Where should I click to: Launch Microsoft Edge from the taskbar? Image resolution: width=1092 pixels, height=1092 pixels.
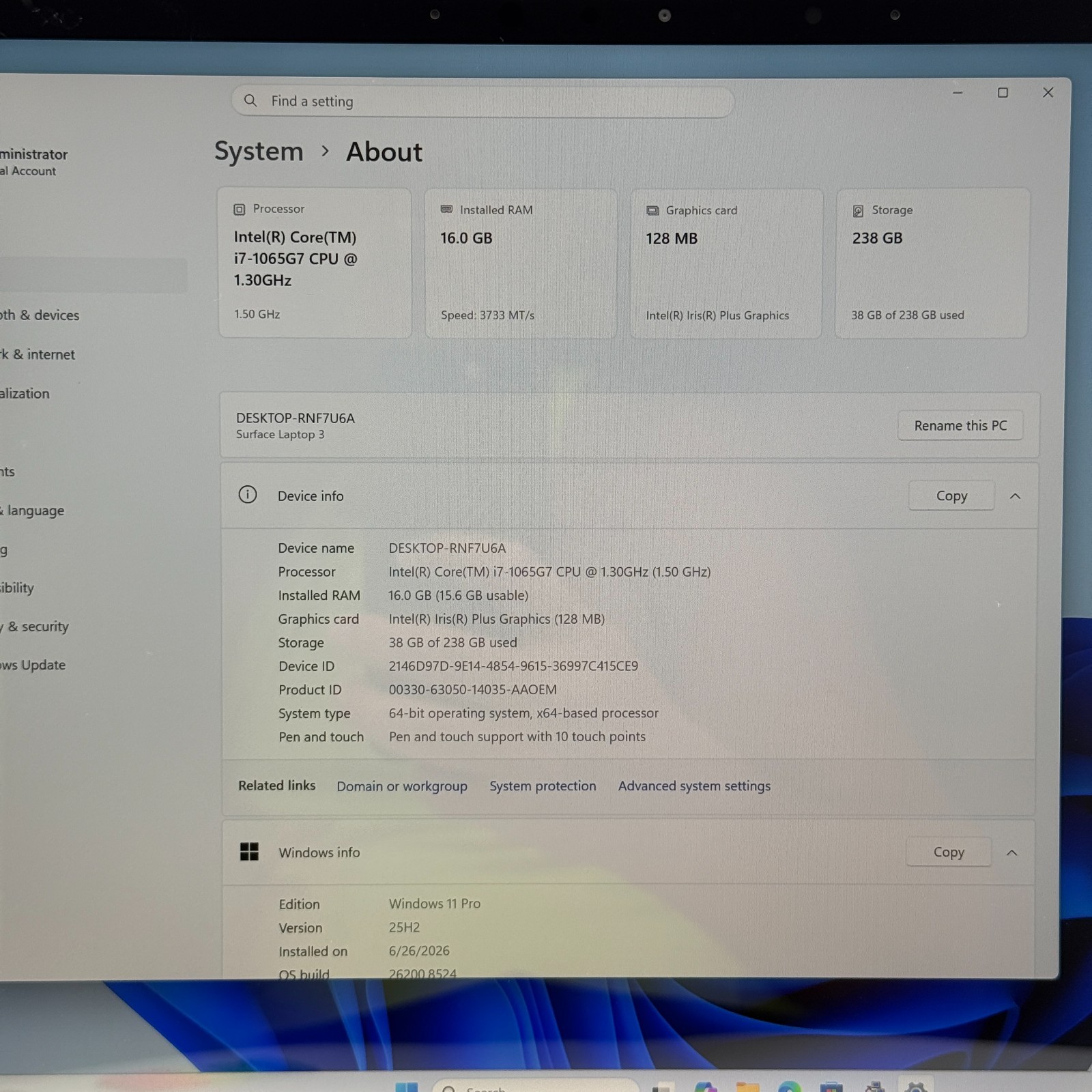pos(790,1087)
